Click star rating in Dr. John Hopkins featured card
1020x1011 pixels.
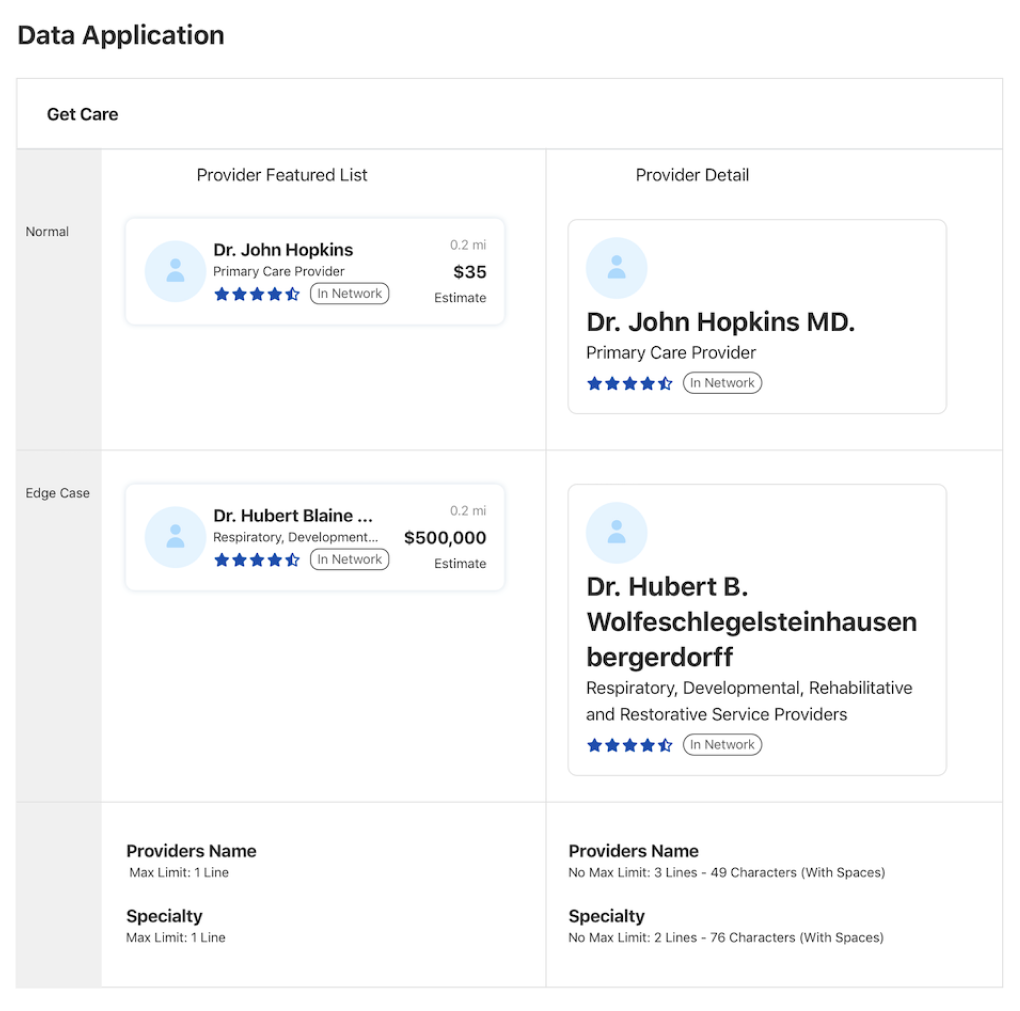[x=257, y=294]
